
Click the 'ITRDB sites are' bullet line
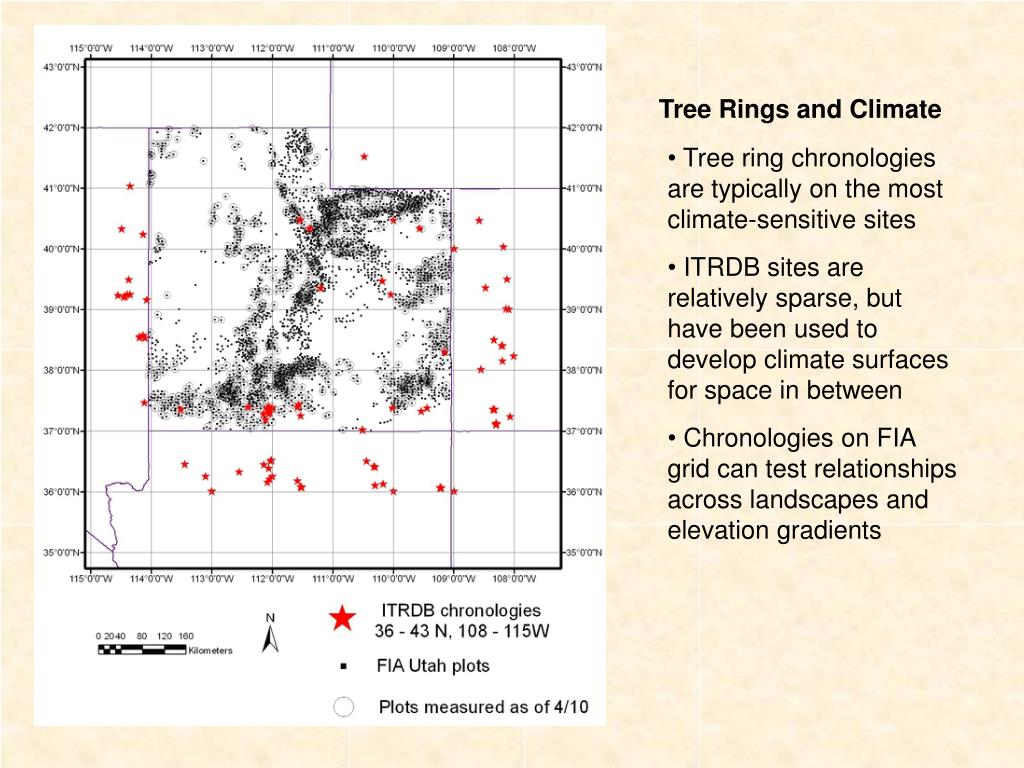pos(765,268)
